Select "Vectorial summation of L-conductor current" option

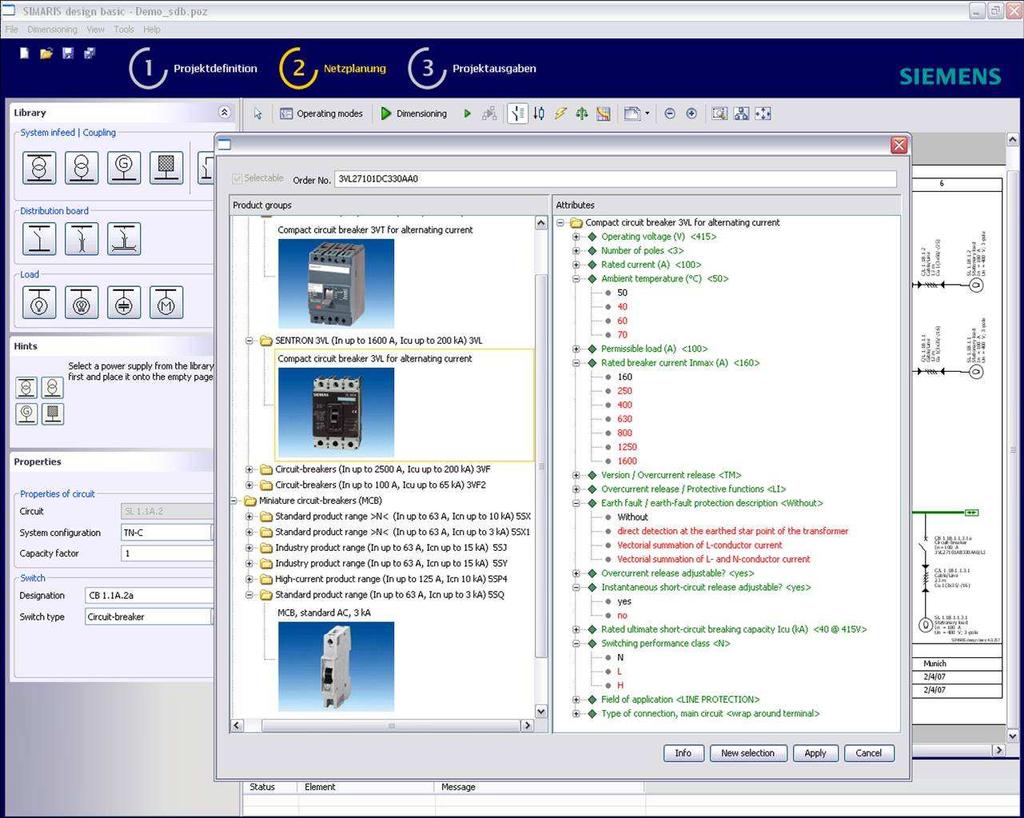tap(699, 546)
